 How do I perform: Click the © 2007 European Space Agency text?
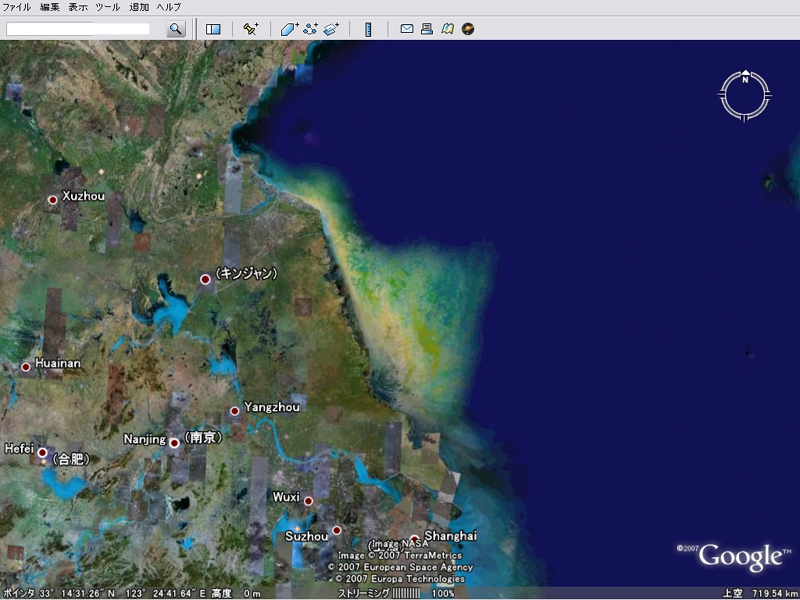pos(400,567)
